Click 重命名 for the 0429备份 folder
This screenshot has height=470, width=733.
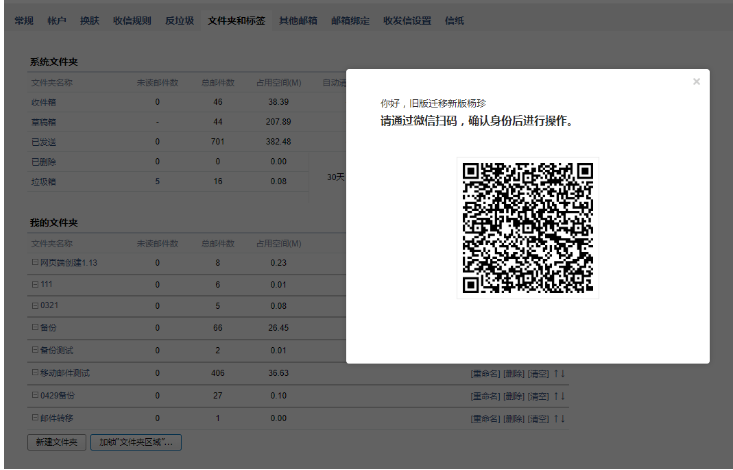[484, 395]
